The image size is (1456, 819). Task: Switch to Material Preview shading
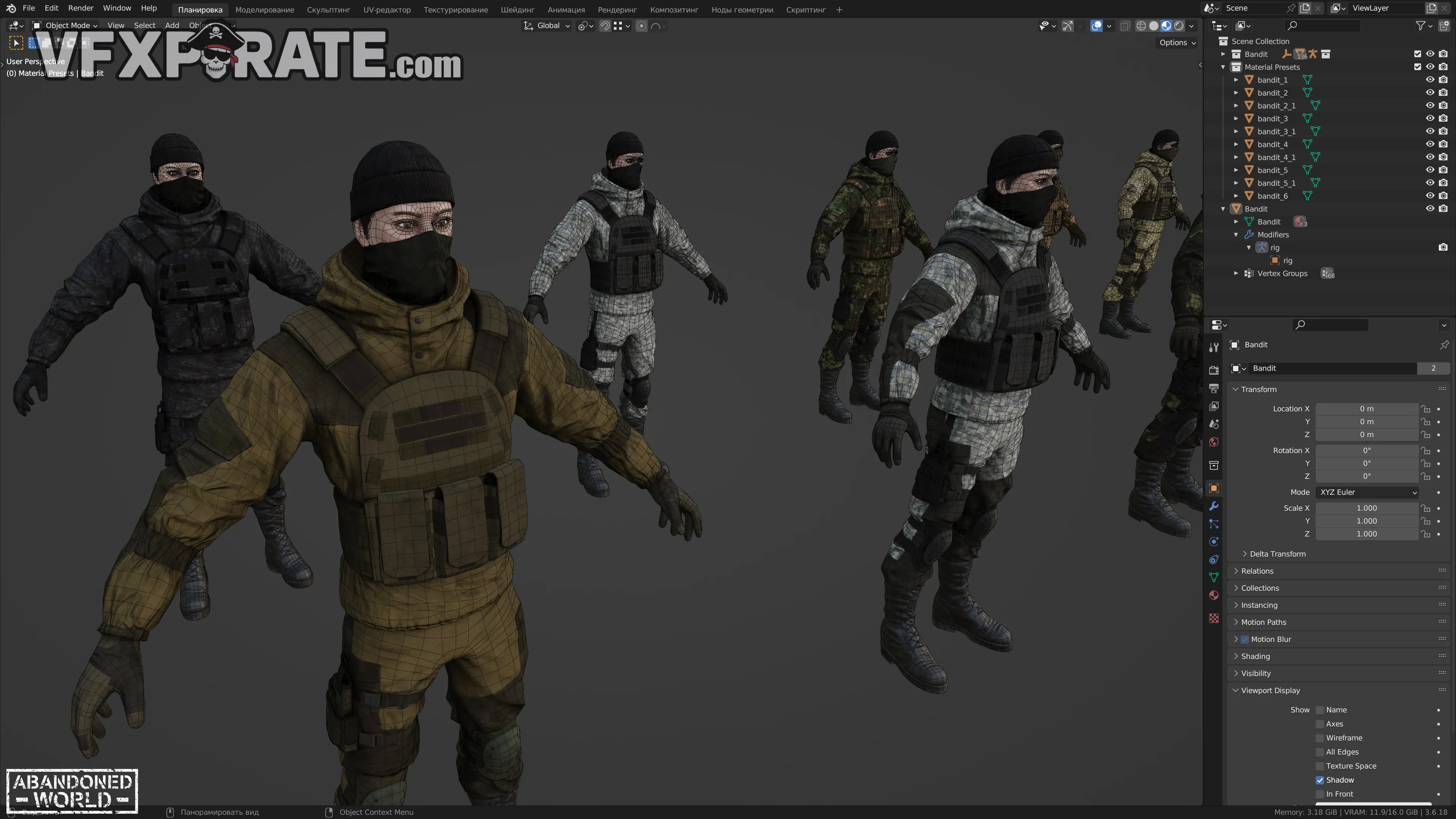(x=1166, y=26)
